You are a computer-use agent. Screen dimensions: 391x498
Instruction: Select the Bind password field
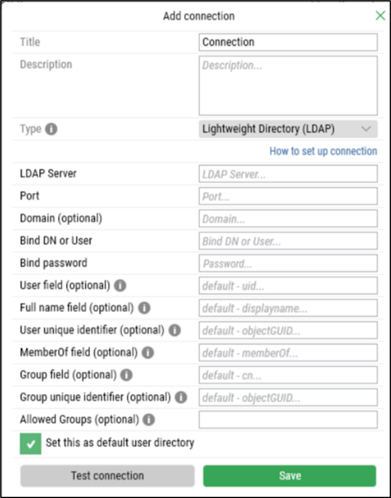288,263
